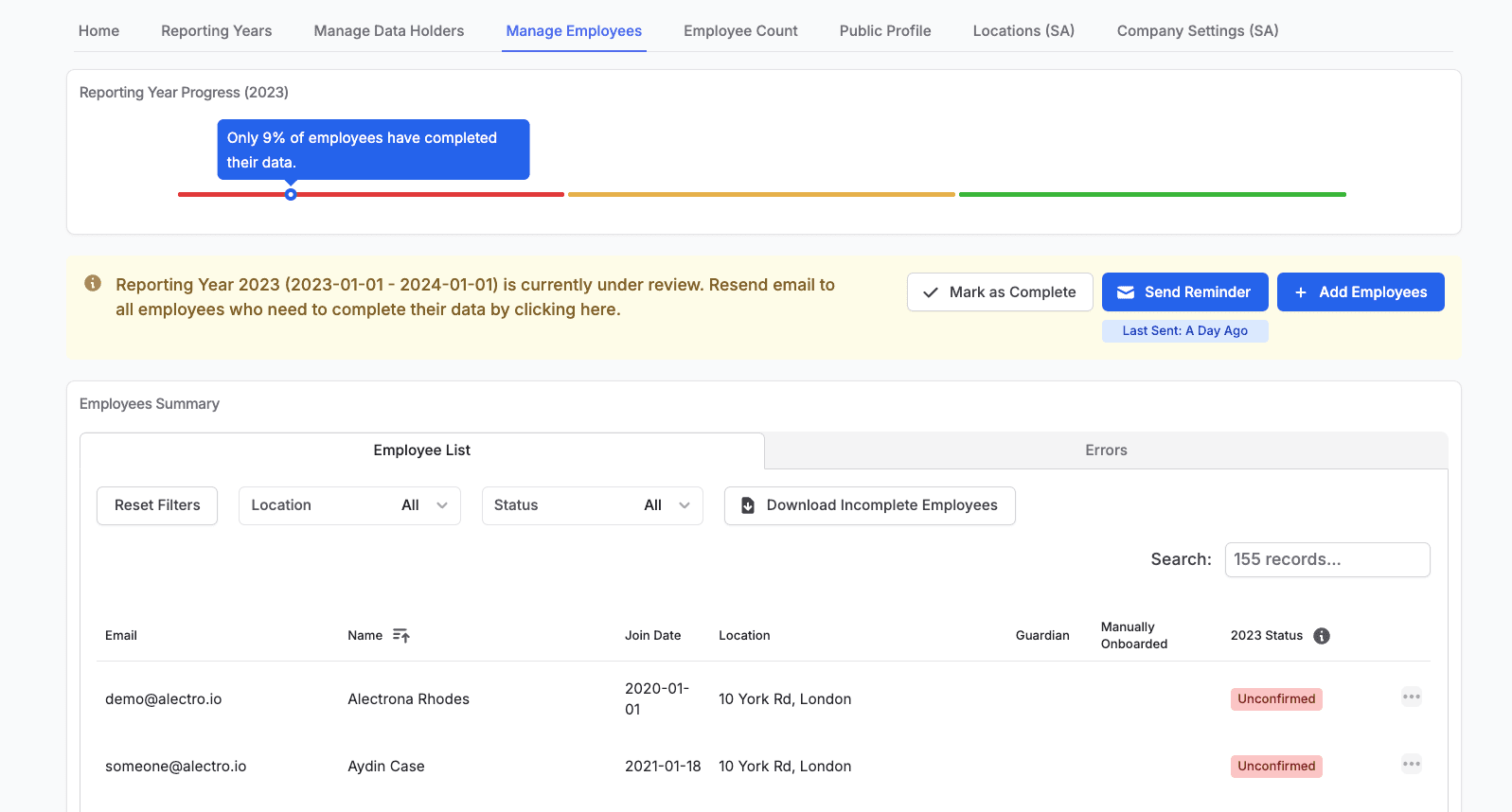
Task: Click Download Incomplete Employees button
Action: click(x=869, y=505)
